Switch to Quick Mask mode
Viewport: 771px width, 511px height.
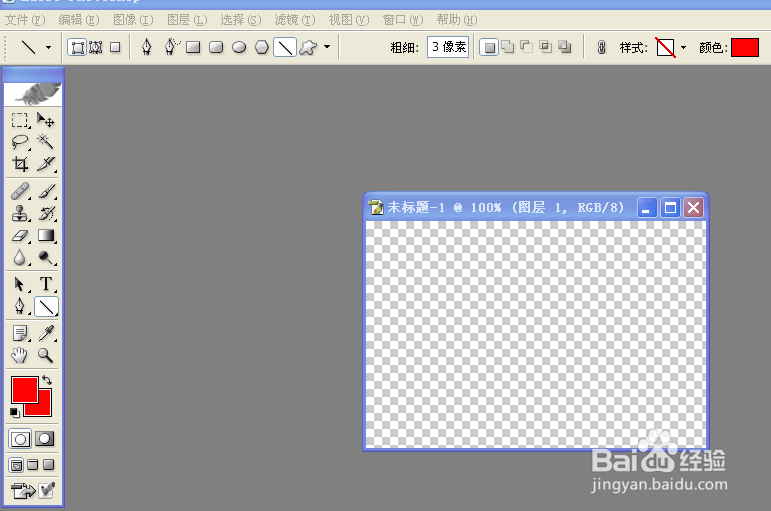click(x=45, y=439)
